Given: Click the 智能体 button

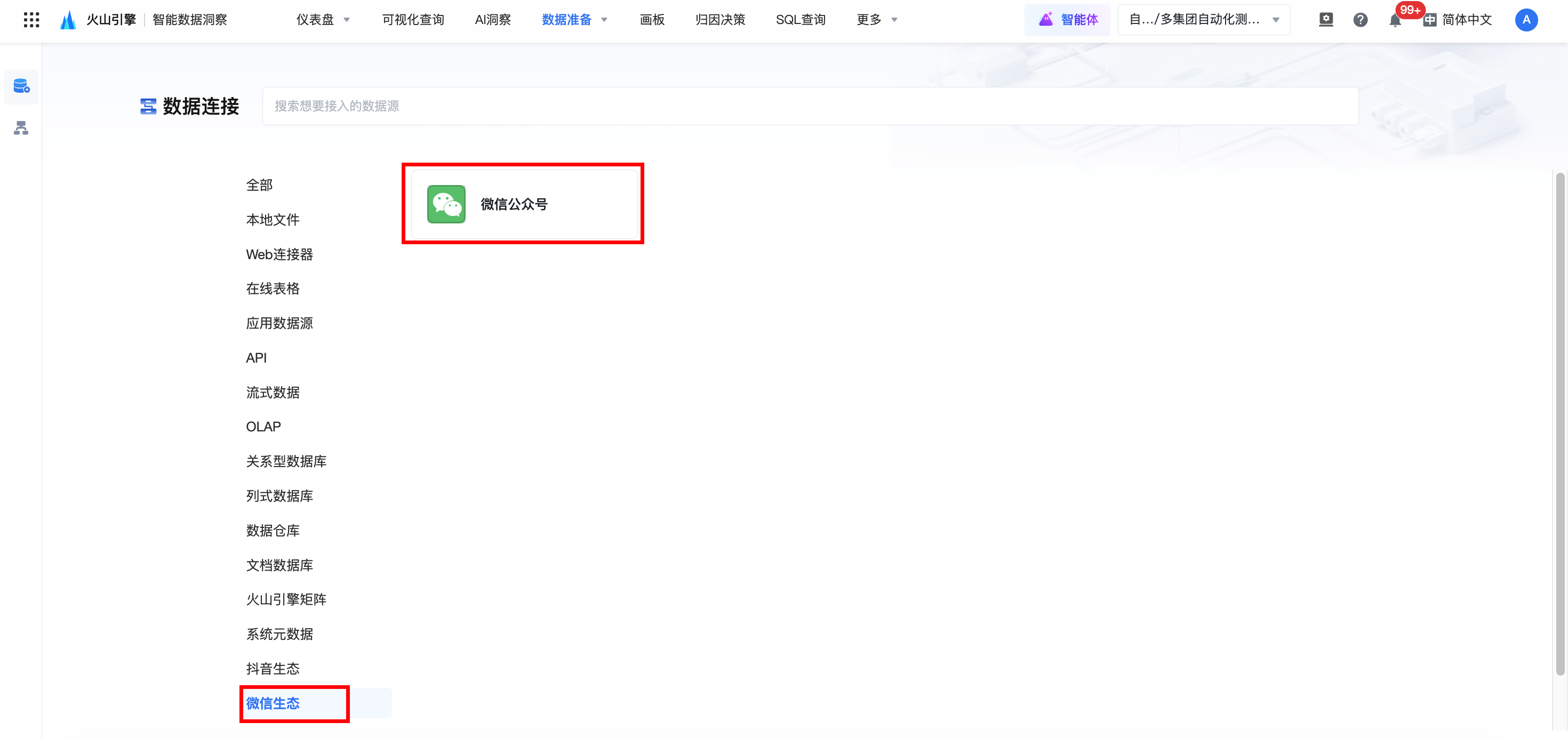Looking at the screenshot, I should [1067, 20].
